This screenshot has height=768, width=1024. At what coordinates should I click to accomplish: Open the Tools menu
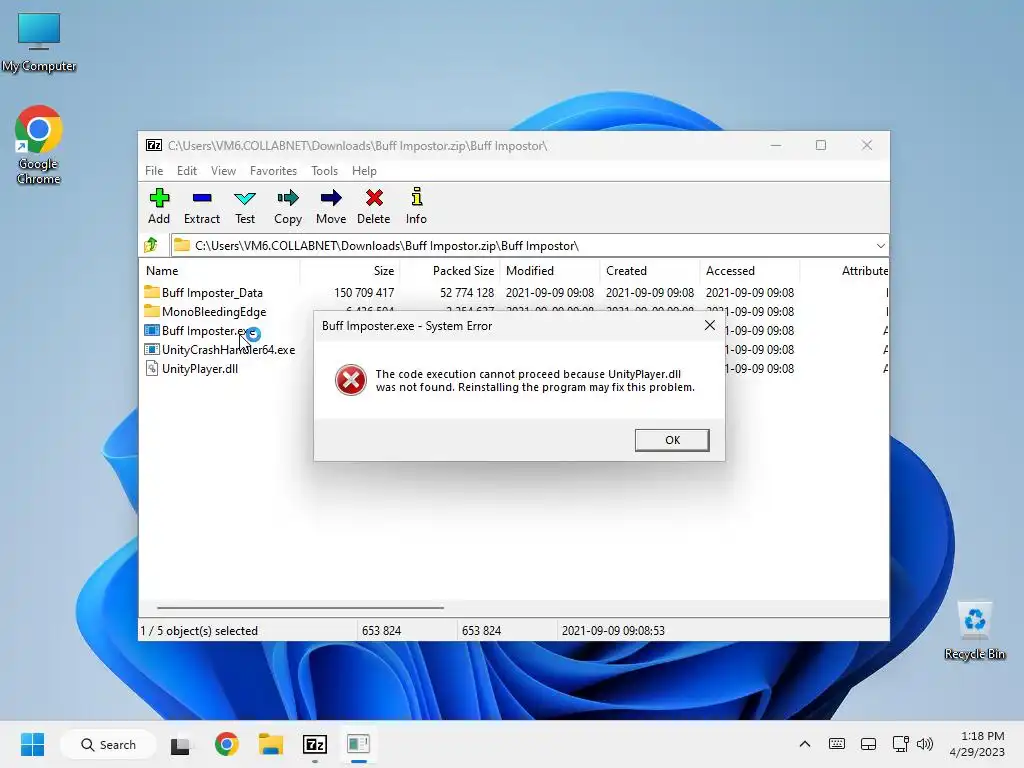coord(325,170)
